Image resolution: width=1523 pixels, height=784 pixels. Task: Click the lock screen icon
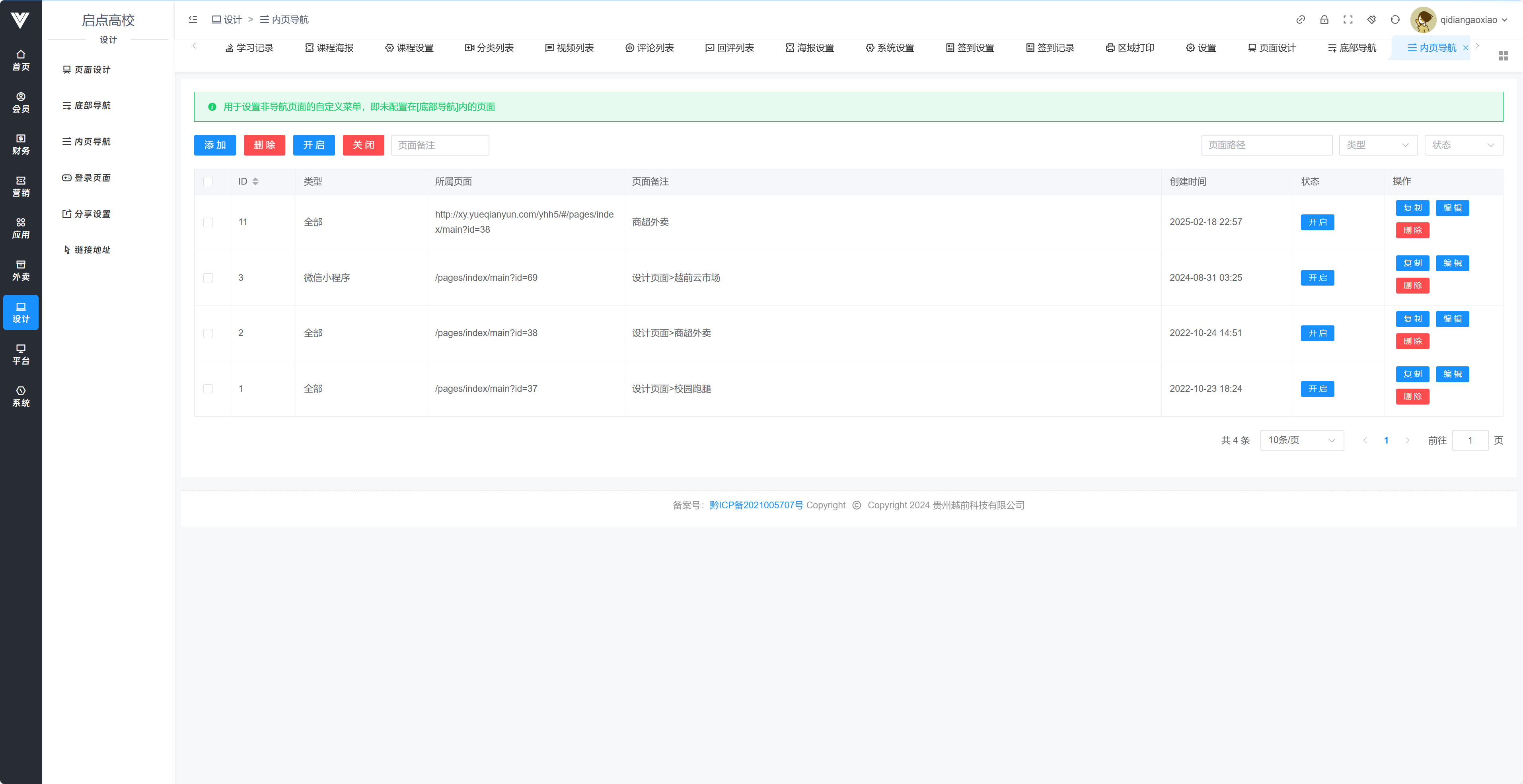(x=1324, y=19)
